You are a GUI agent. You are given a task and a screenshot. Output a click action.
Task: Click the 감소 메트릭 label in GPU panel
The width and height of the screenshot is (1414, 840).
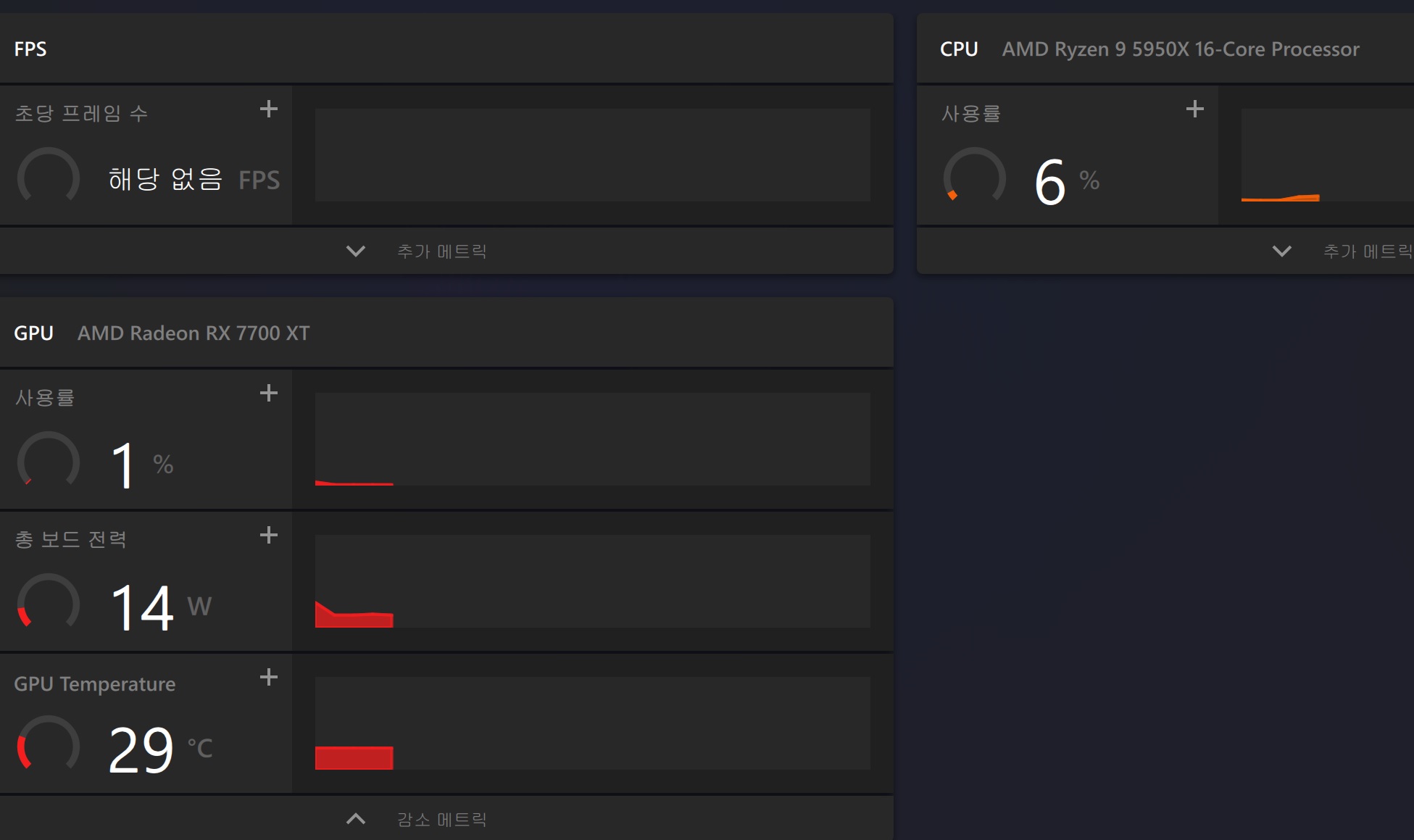441,819
